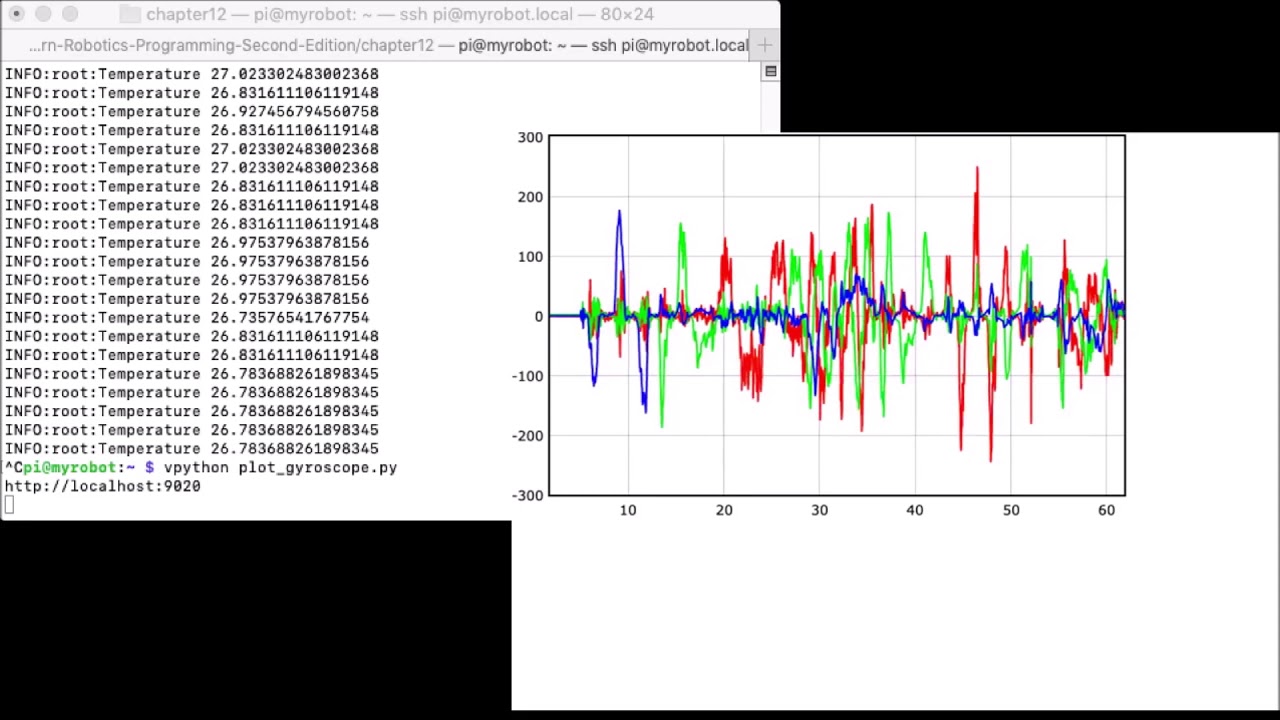1280x720 pixels.
Task: Click the -100 label on graph y-axis
Action: tap(528, 376)
